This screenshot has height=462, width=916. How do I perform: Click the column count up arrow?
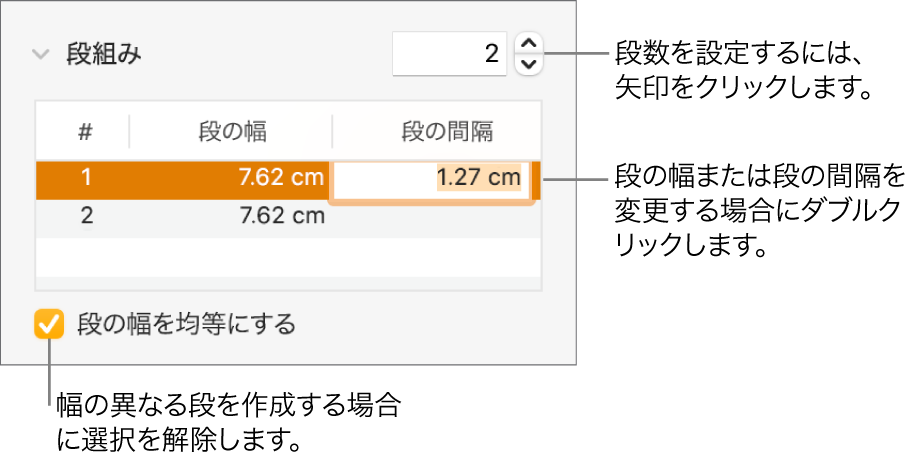530,43
